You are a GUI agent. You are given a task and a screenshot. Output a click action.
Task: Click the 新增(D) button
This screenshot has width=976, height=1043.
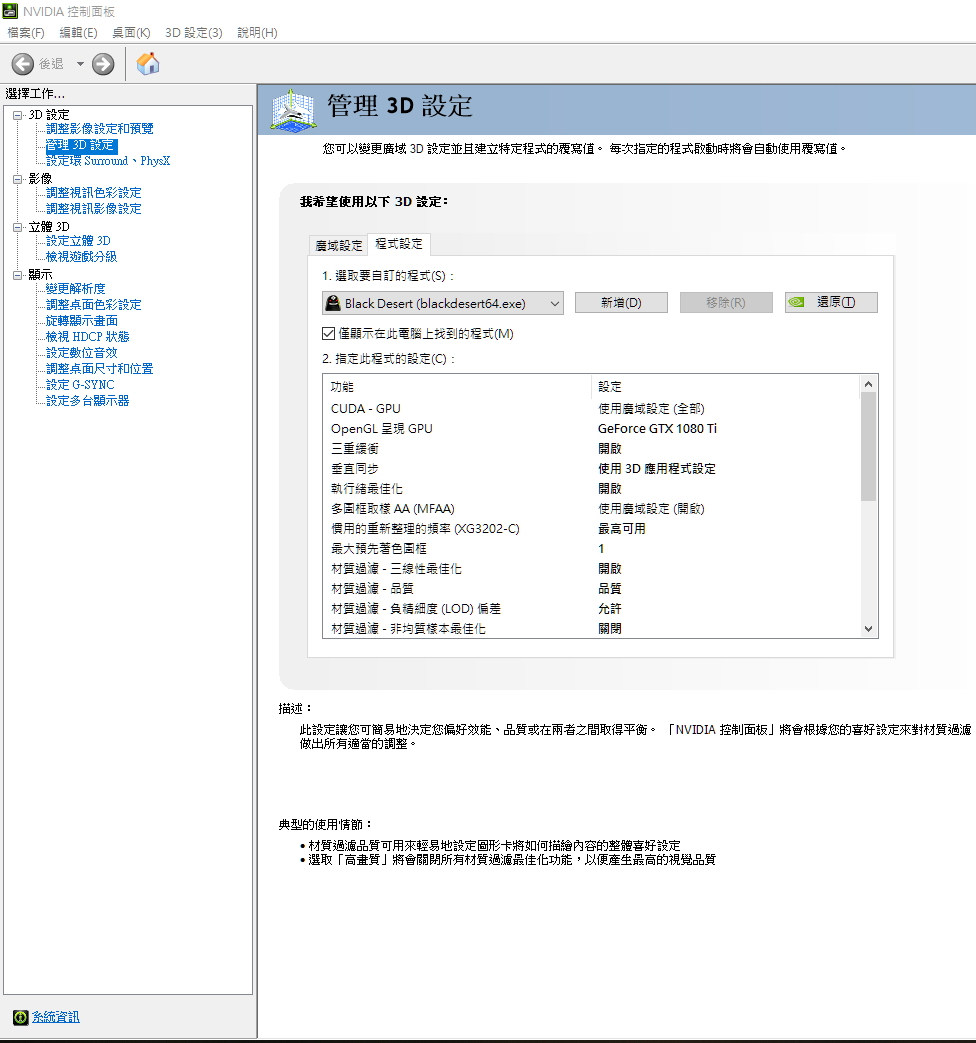[620, 302]
